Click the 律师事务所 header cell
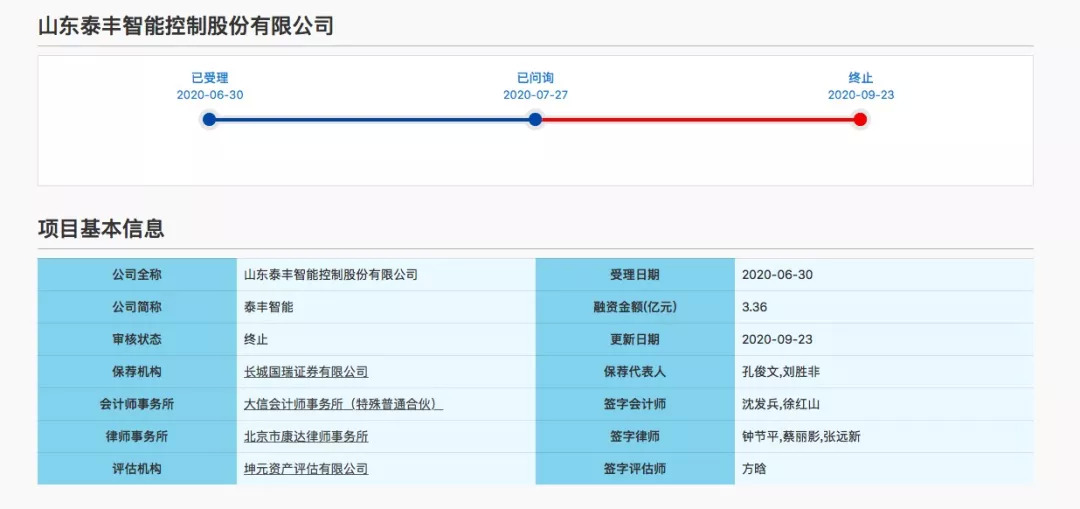The height and width of the screenshot is (509, 1080). pos(137,437)
